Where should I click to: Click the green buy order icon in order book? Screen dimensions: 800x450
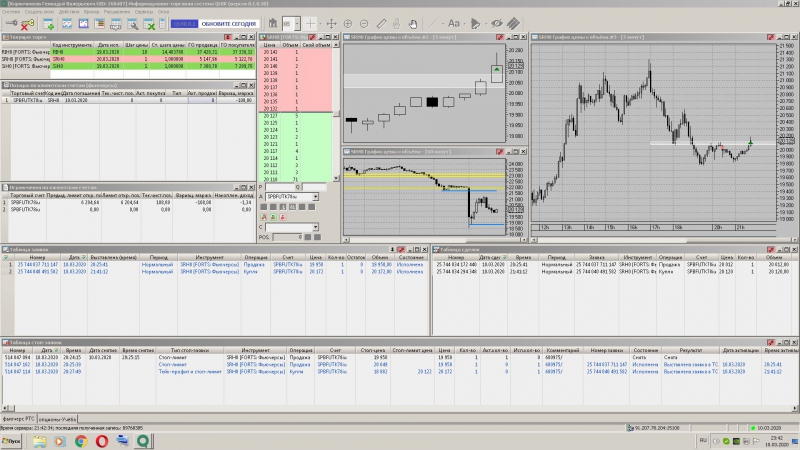pyautogui.click(x=273, y=217)
